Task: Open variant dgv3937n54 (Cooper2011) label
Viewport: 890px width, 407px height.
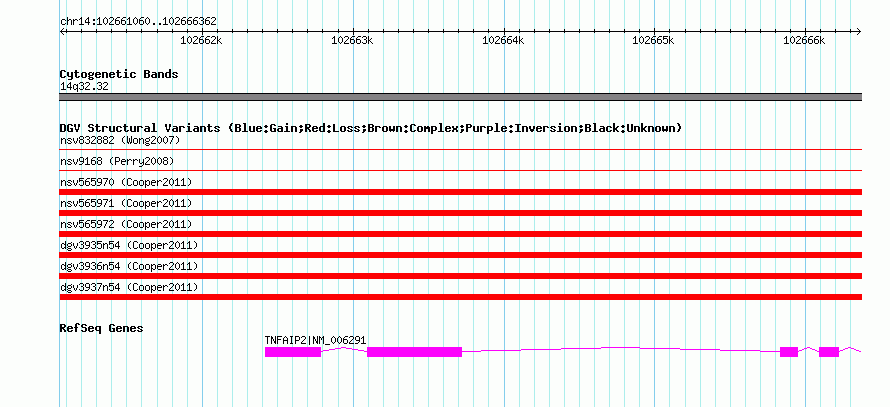Action: pyautogui.click(x=129, y=287)
